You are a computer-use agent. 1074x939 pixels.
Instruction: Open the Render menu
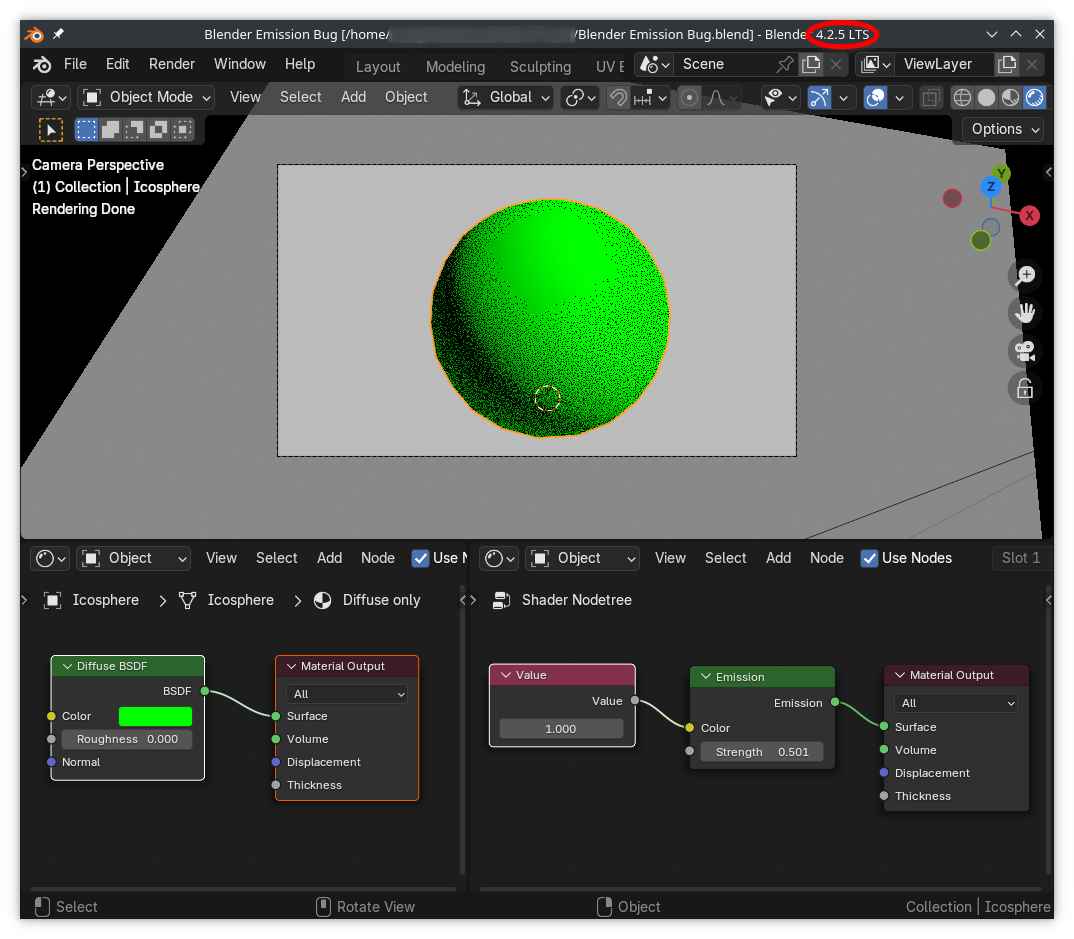point(172,64)
